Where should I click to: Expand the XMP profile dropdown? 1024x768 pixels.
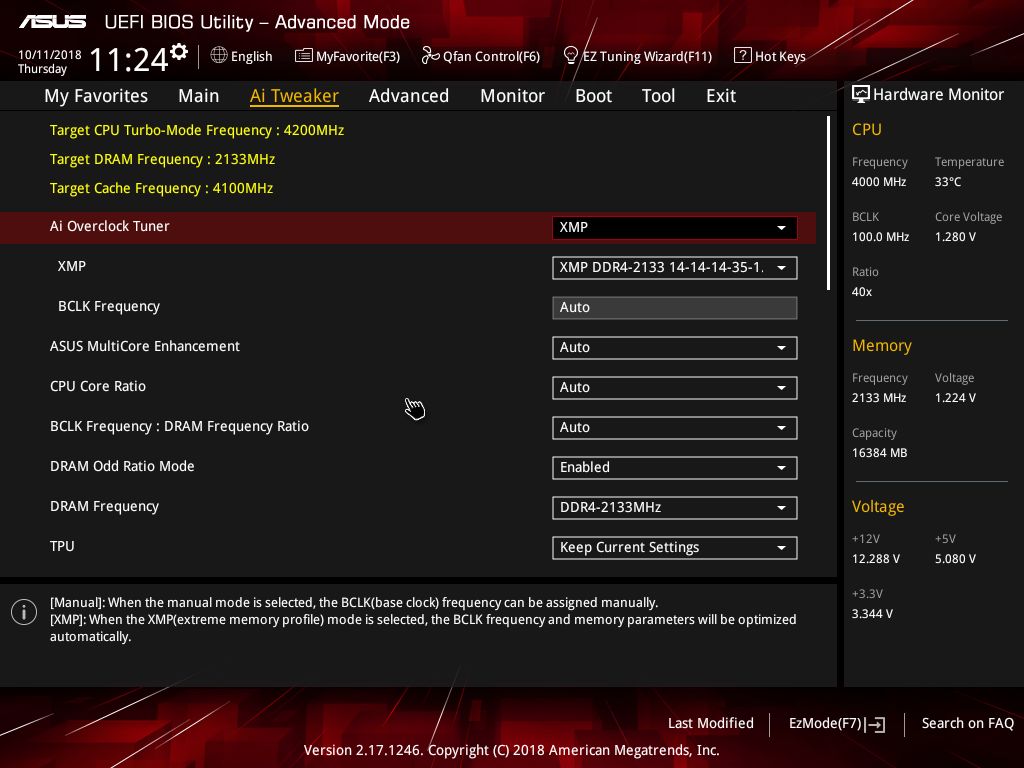675,268
